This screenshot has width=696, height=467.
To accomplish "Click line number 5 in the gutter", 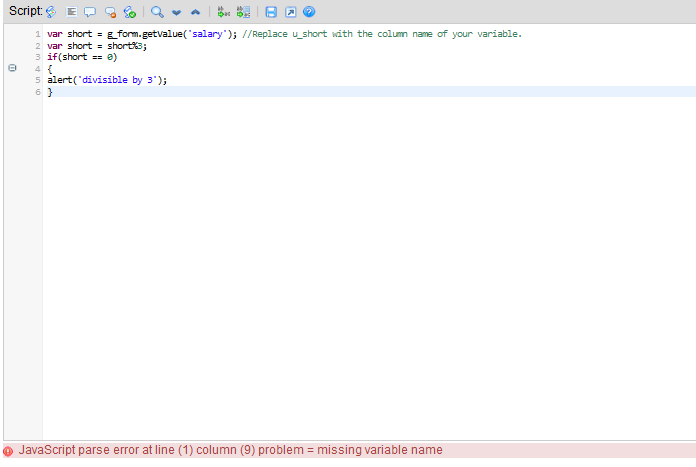I will pyautogui.click(x=38, y=80).
